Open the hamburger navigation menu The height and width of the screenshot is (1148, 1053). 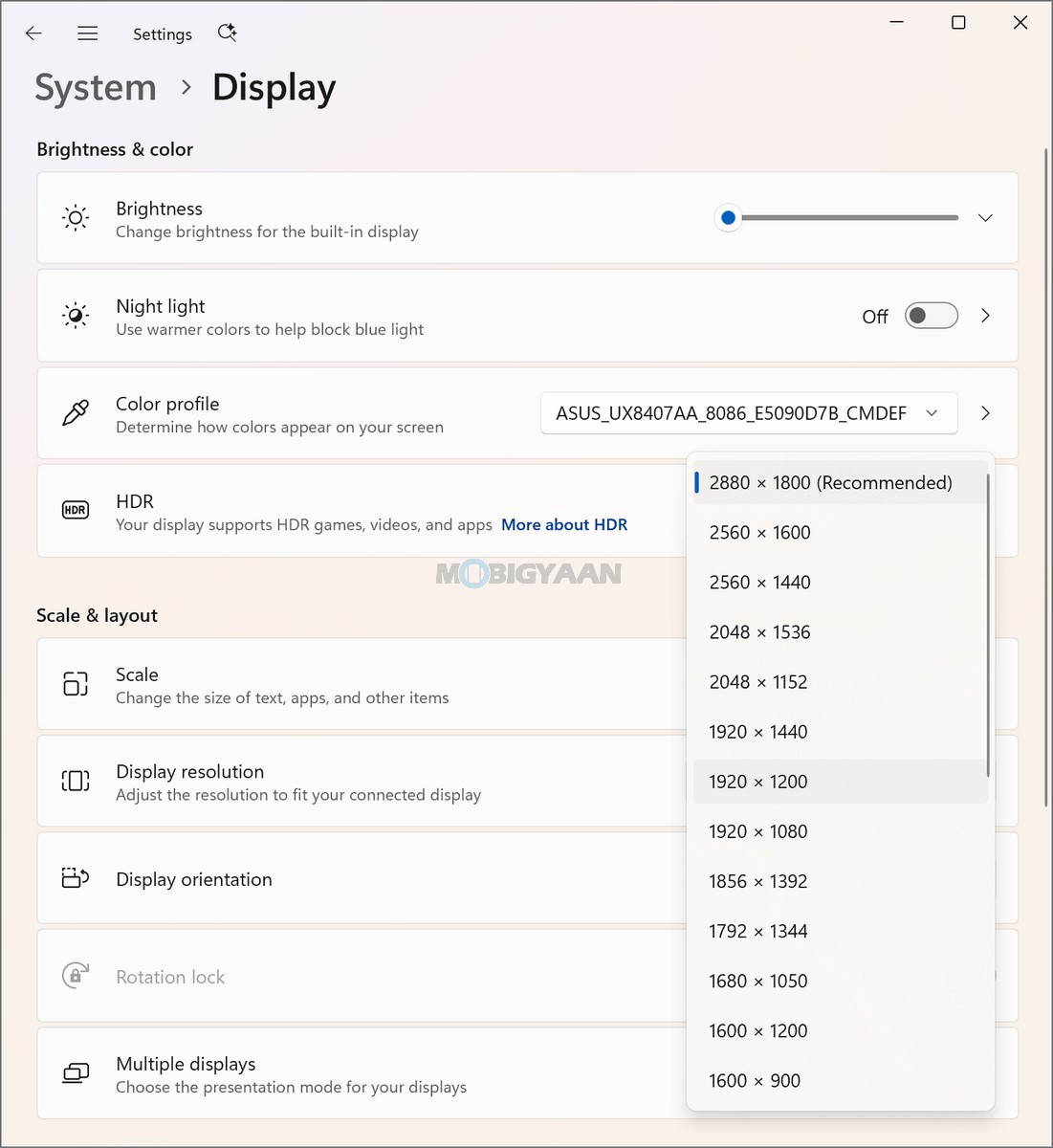(87, 33)
